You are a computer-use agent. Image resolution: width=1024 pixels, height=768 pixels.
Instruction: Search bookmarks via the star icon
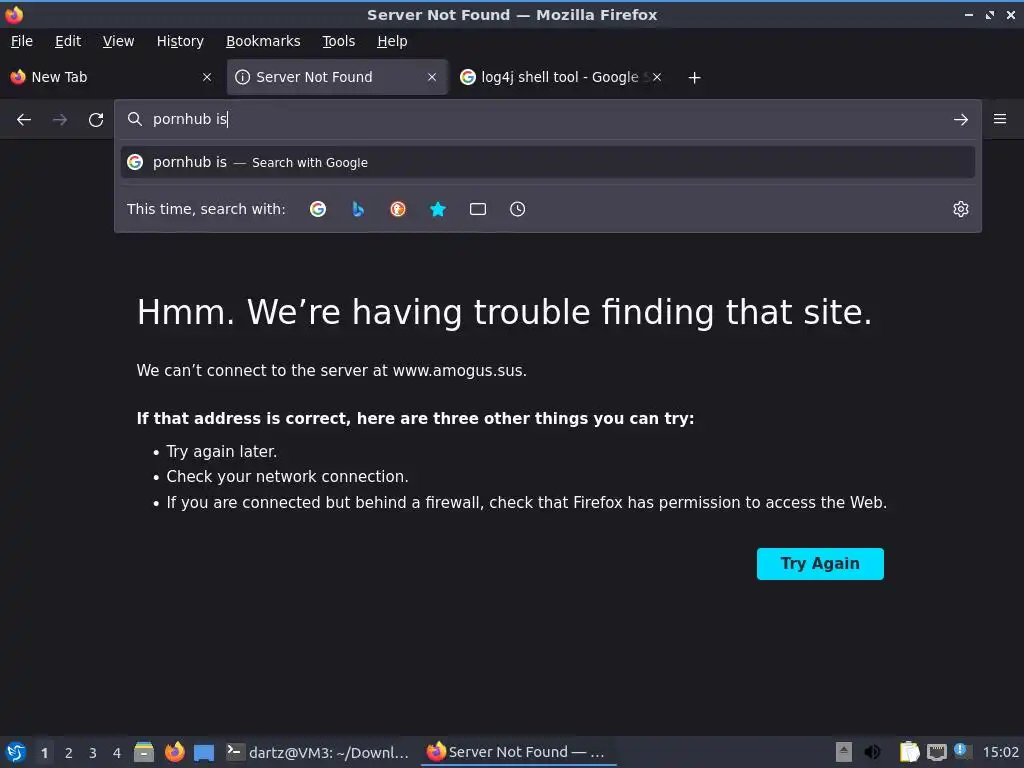438,209
